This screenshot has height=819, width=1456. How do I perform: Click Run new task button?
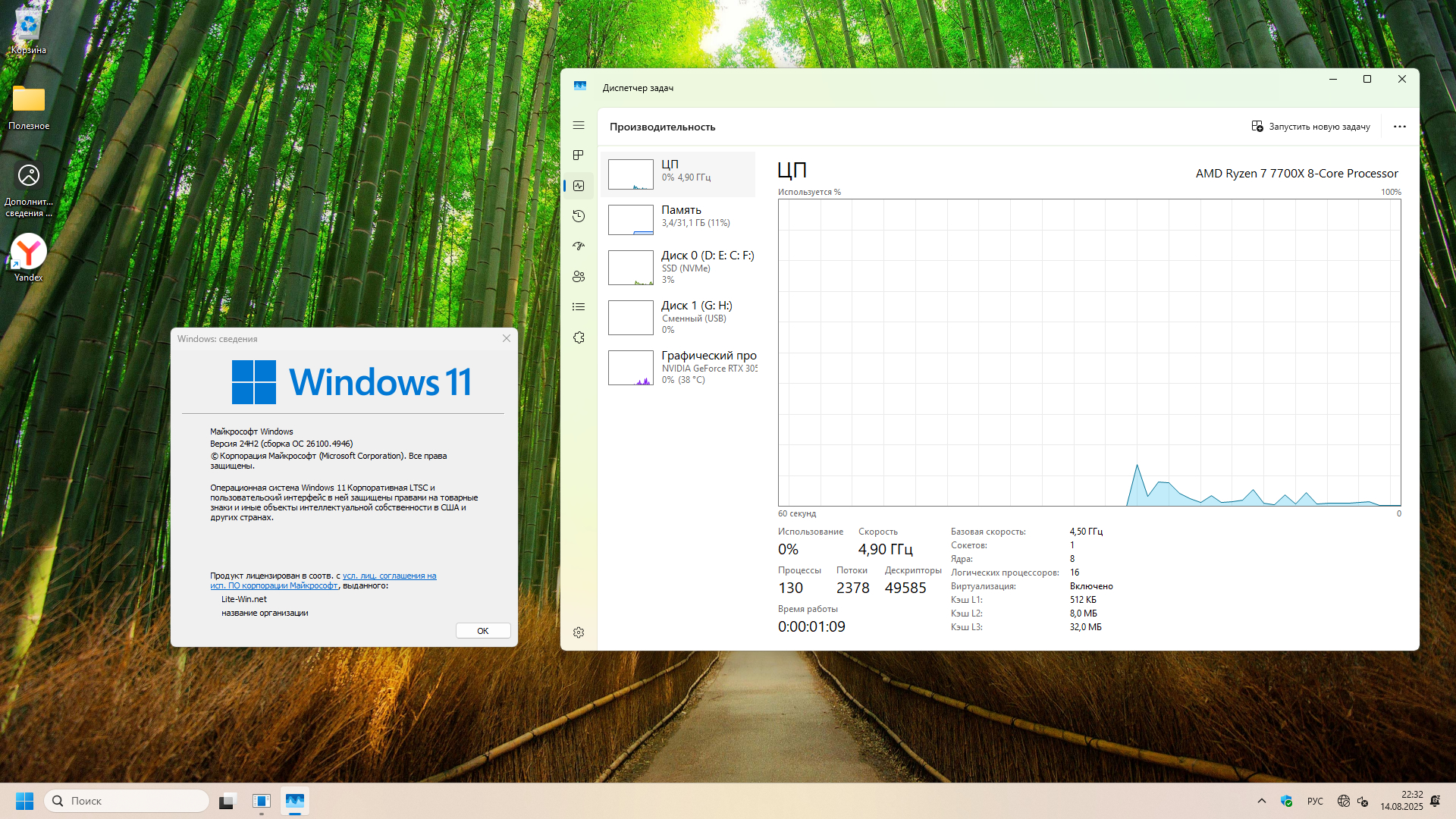1310,127
